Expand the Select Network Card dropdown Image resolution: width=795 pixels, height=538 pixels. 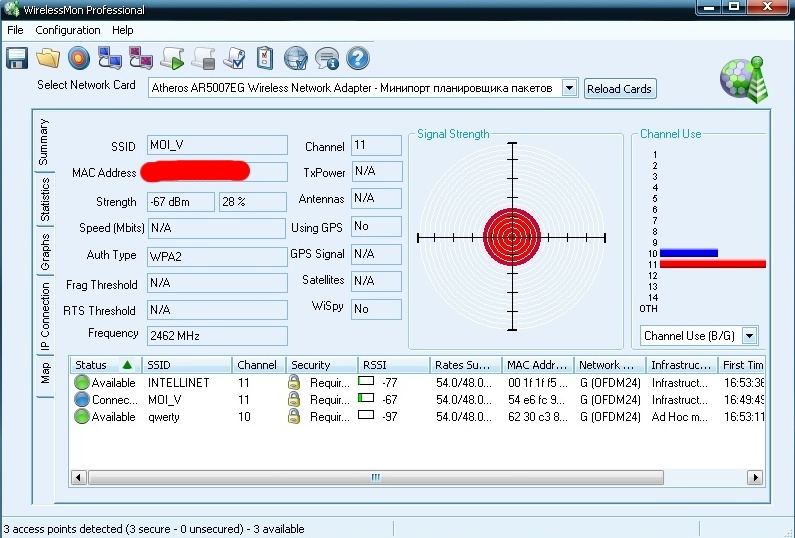[x=569, y=88]
